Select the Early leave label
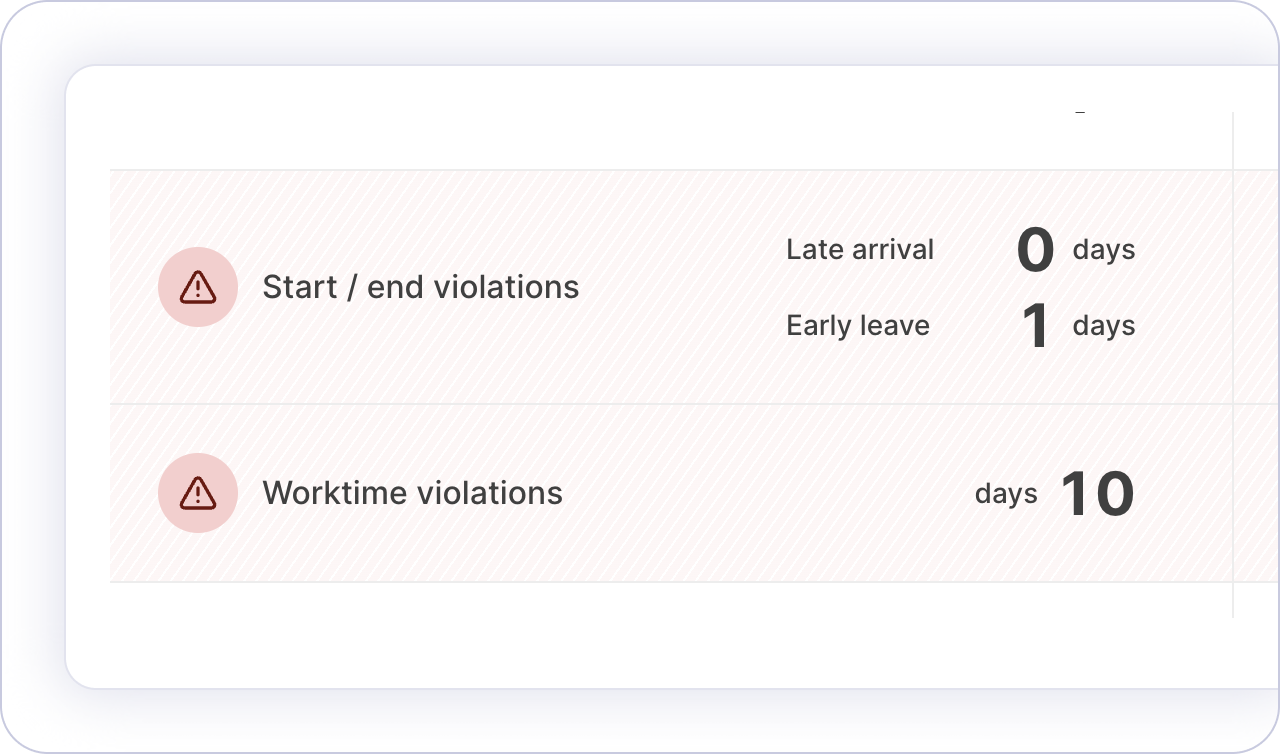 [858, 325]
